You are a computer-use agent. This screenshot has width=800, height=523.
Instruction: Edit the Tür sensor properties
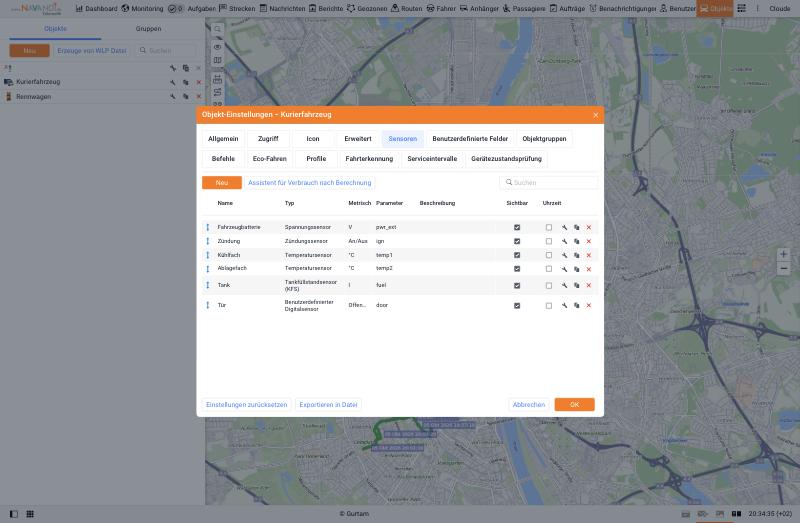(x=564, y=306)
